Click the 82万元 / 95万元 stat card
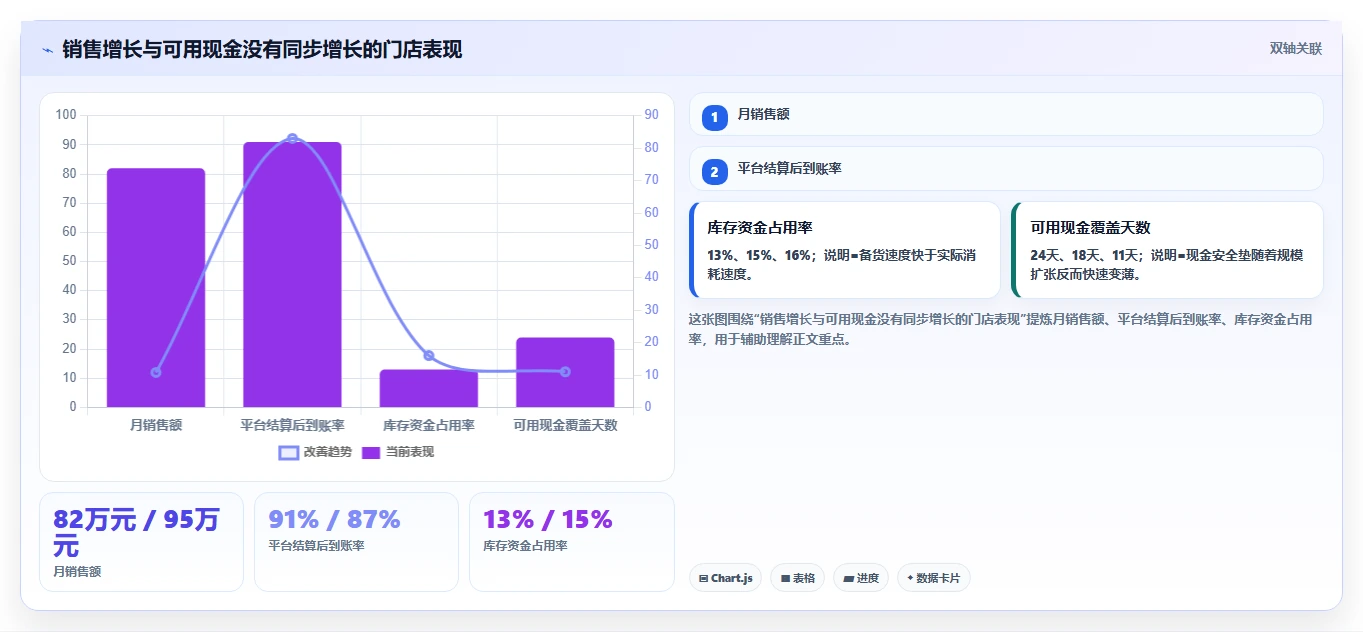Viewport: 1363px width, 632px height. pyautogui.click(x=141, y=542)
